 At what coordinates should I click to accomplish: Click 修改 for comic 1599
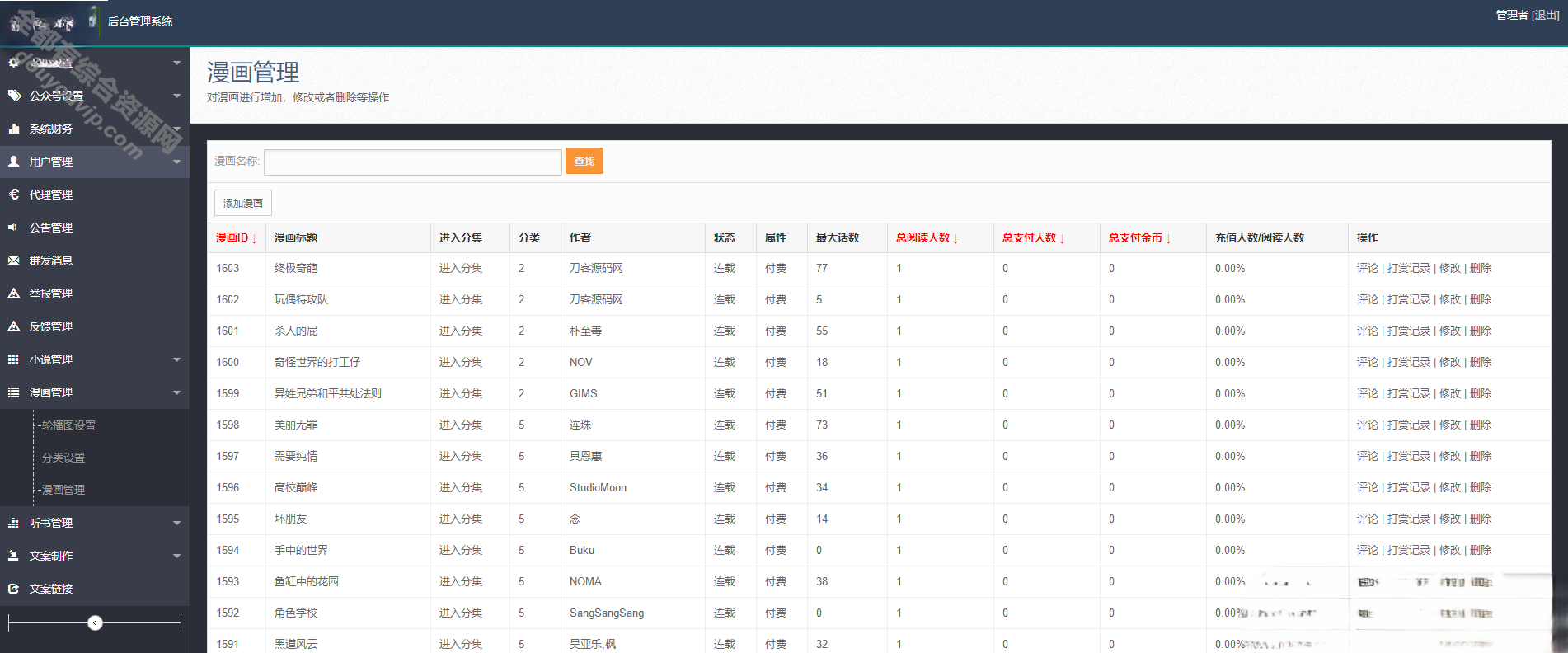pyautogui.click(x=1450, y=393)
